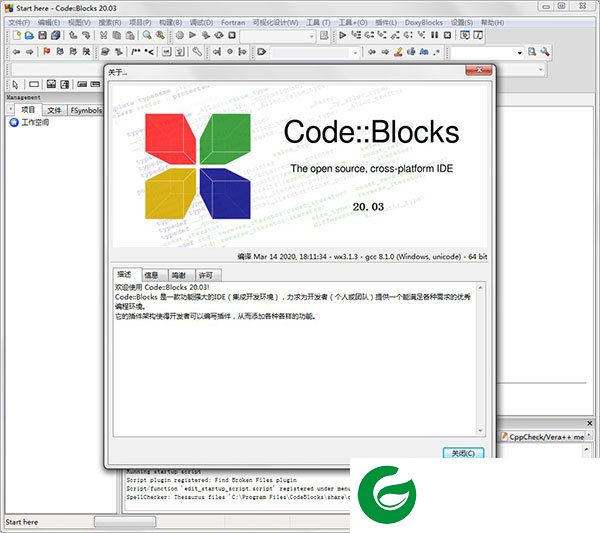Click the Rebuild icon
This screenshot has height=533, width=600.
219,36
